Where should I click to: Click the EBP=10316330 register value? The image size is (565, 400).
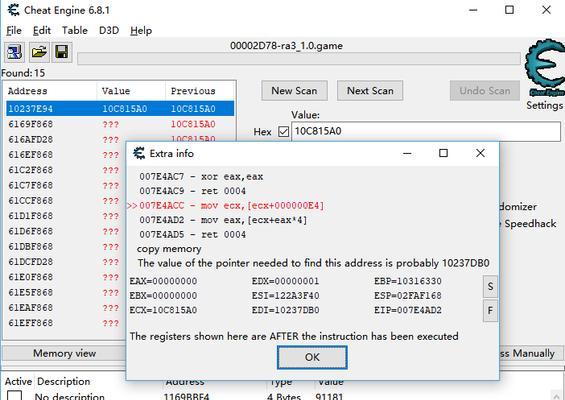408,281
